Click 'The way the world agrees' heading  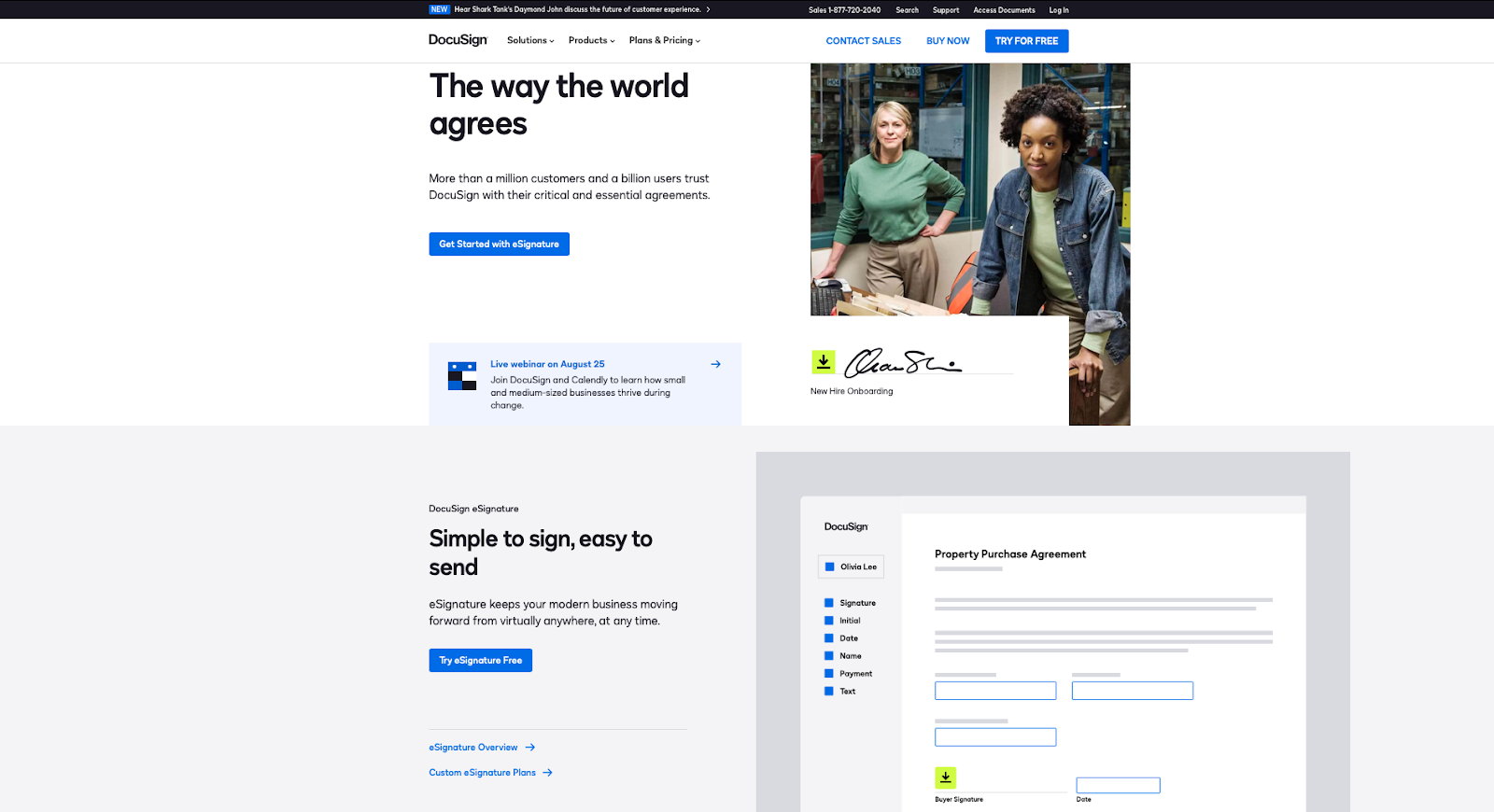tap(558, 105)
